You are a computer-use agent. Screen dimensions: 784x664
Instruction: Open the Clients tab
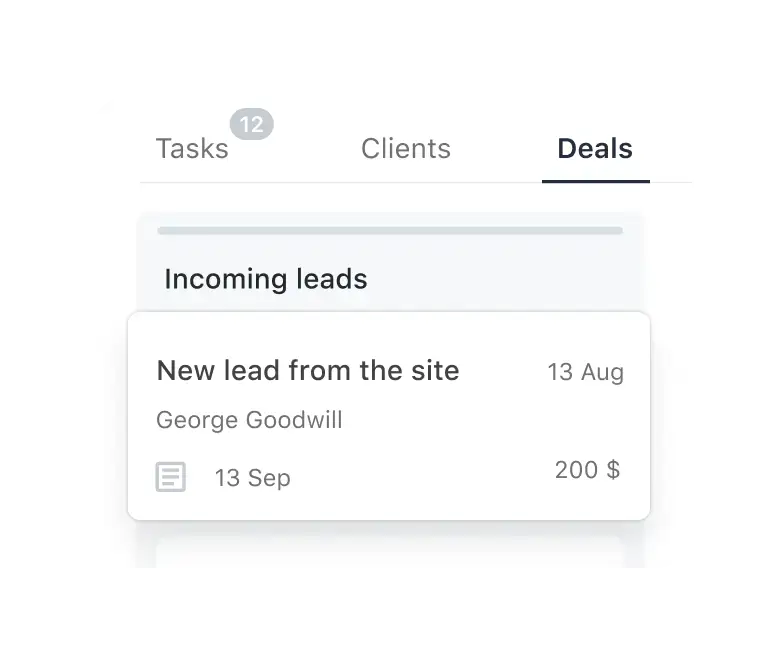[406, 149]
